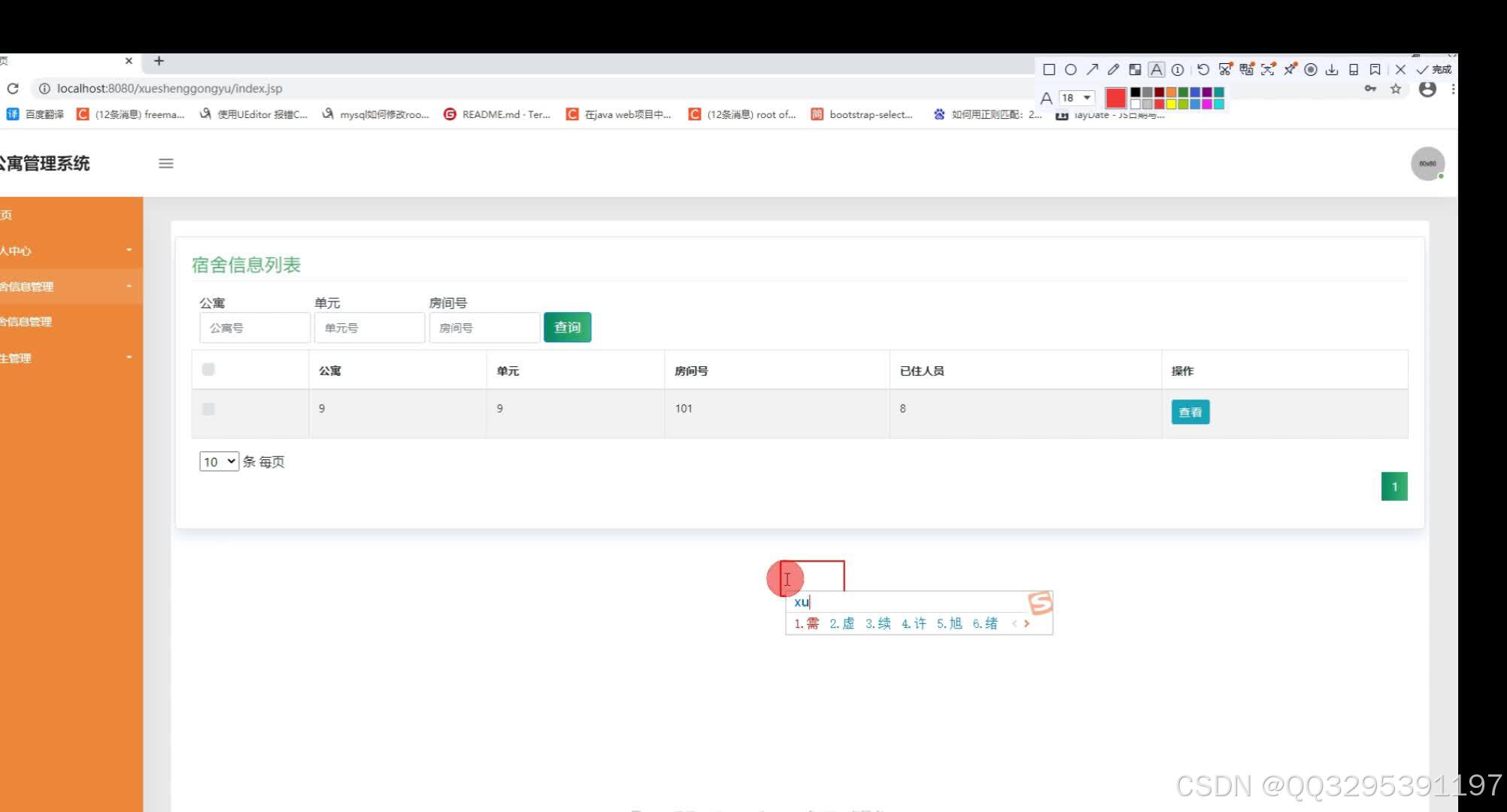Click the 单元号 input field
This screenshot has height=812, width=1507.
coord(369,328)
